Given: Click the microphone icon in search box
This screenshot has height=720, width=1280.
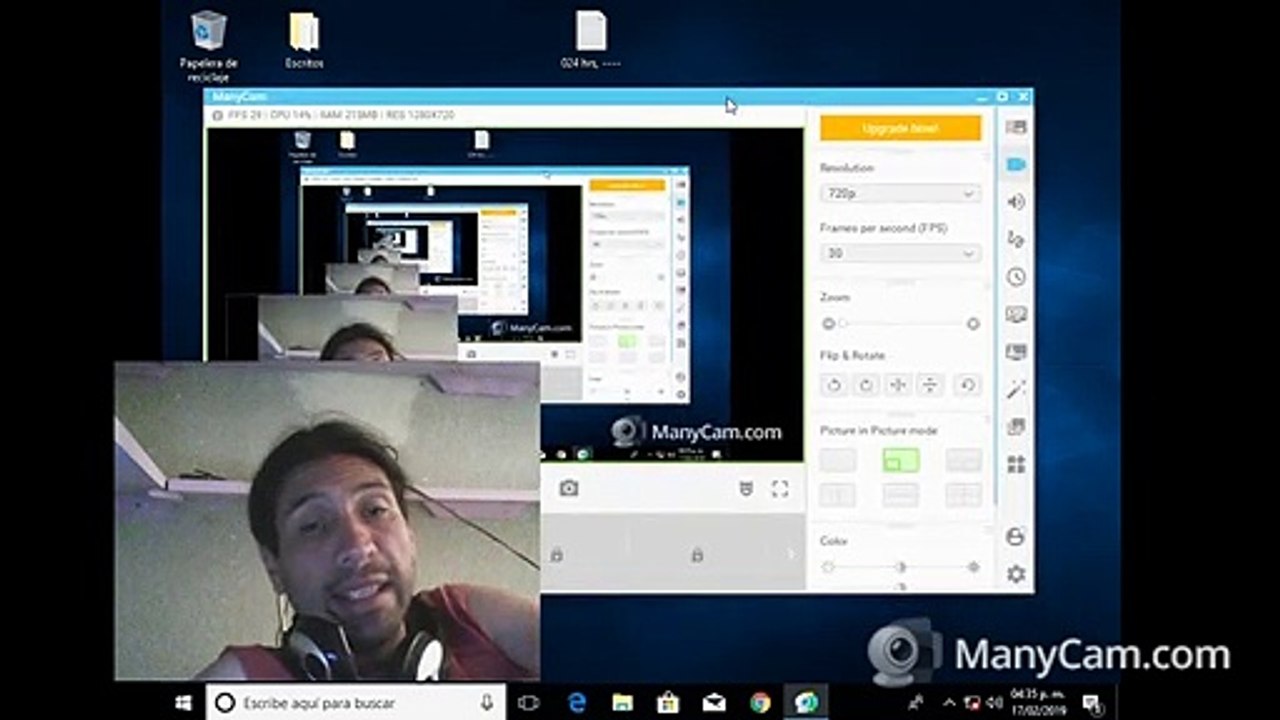Looking at the screenshot, I should click(487, 703).
